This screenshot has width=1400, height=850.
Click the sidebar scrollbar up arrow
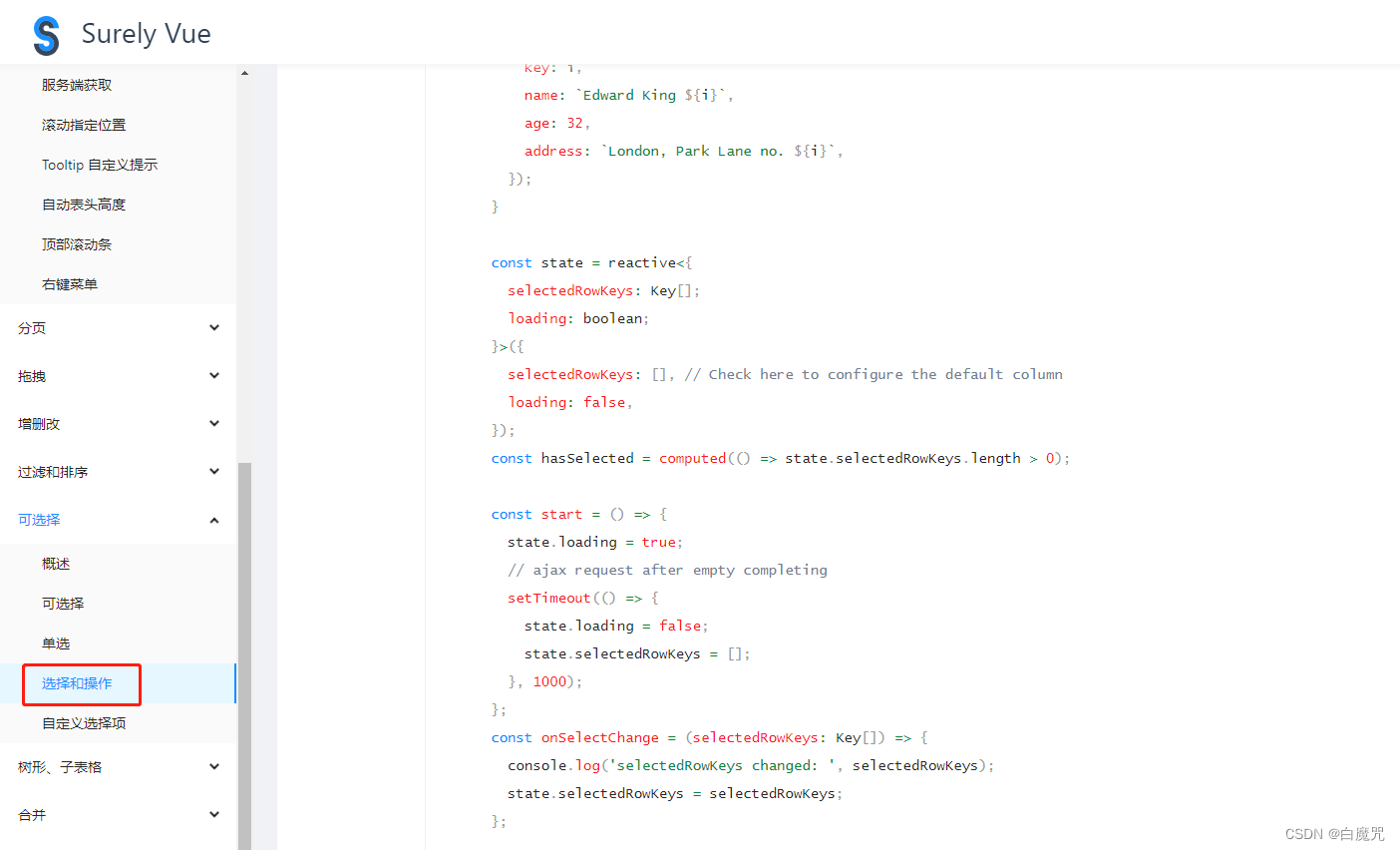point(244,73)
